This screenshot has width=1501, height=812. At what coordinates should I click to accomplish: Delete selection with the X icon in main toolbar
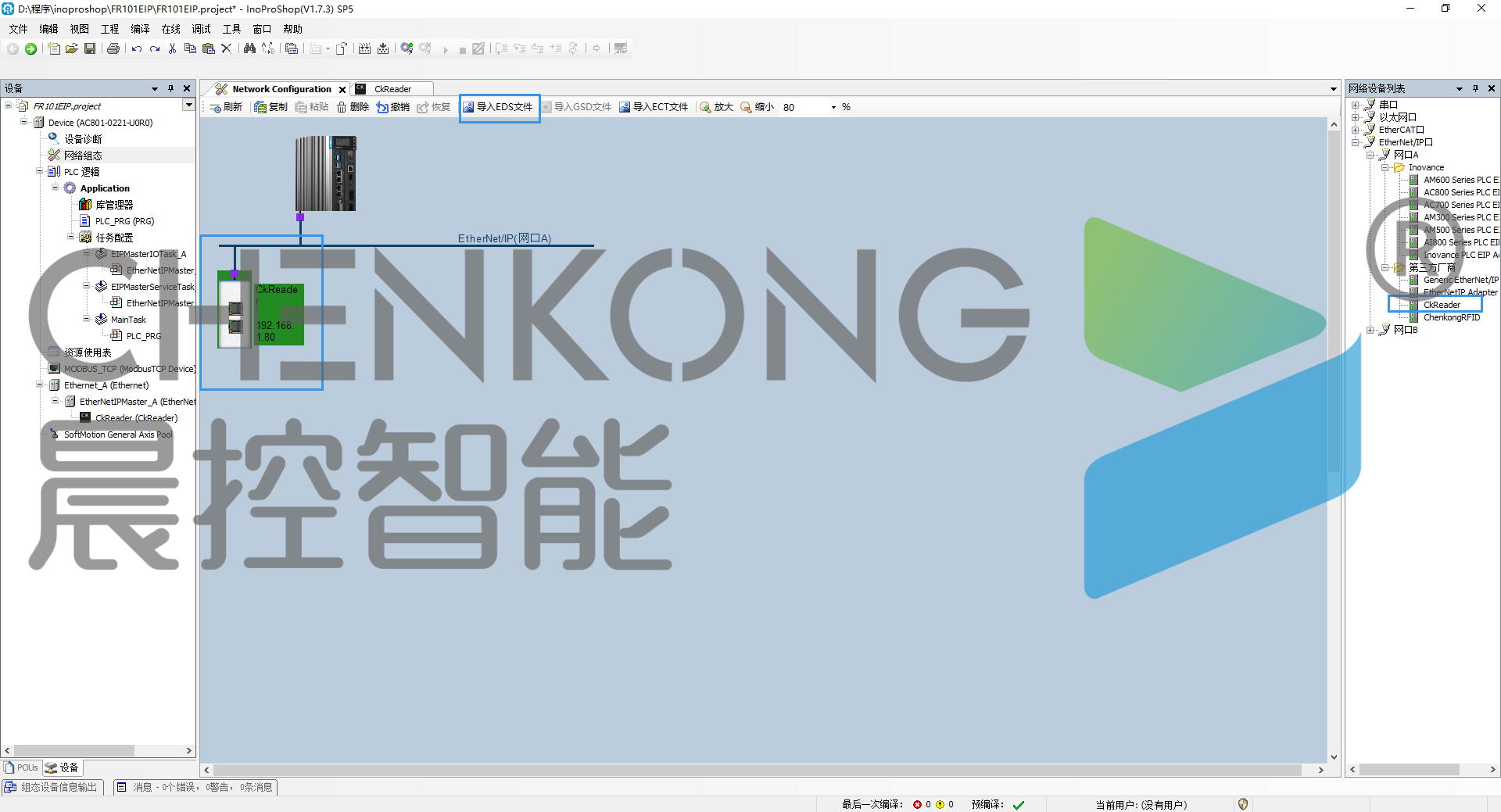pos(227,48)
